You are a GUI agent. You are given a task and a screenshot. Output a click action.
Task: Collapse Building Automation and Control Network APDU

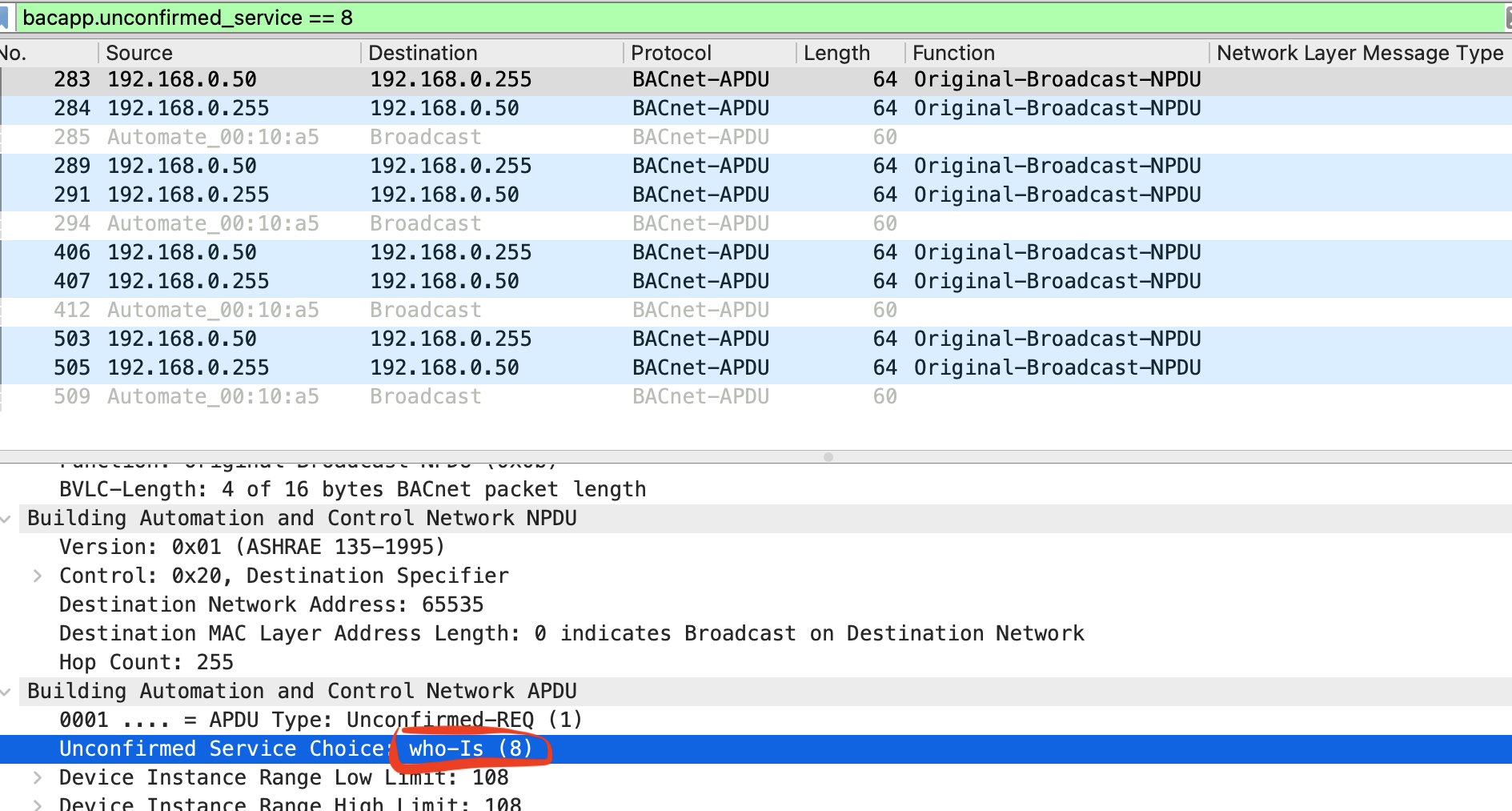click(x=6, y=690)
